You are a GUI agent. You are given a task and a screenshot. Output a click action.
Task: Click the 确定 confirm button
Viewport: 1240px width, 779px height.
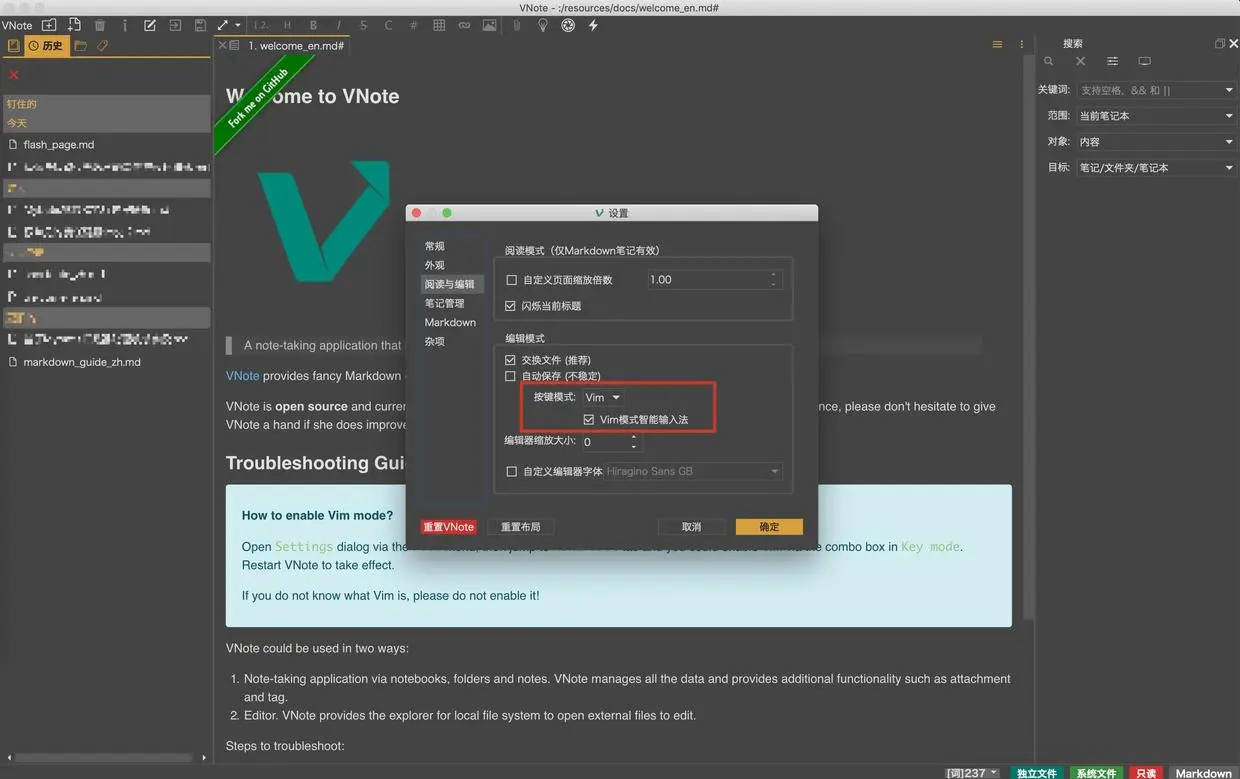(769, 527)
